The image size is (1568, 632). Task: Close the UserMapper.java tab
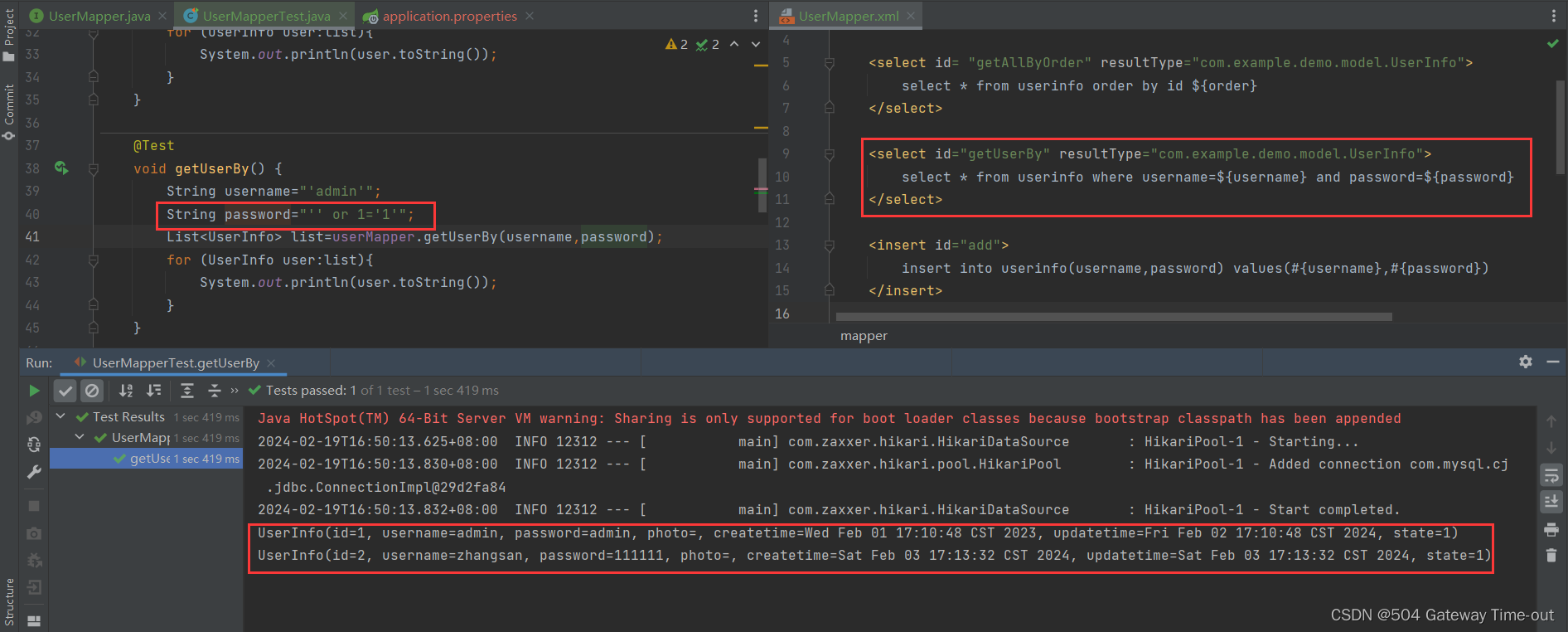pos(162,16)
